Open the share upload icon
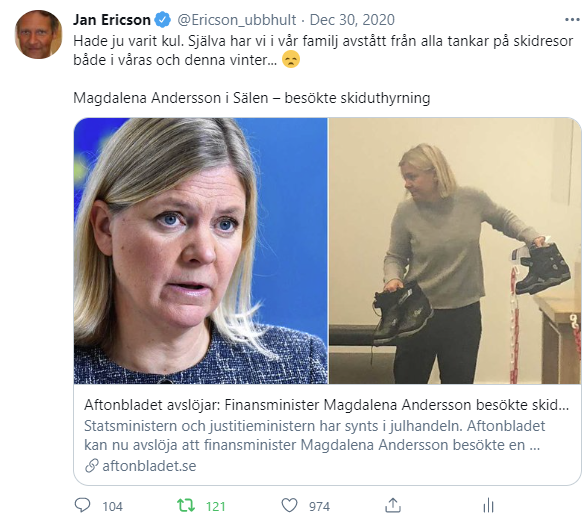Viewport: 588px width, 525px height. (x=393, y=506)
